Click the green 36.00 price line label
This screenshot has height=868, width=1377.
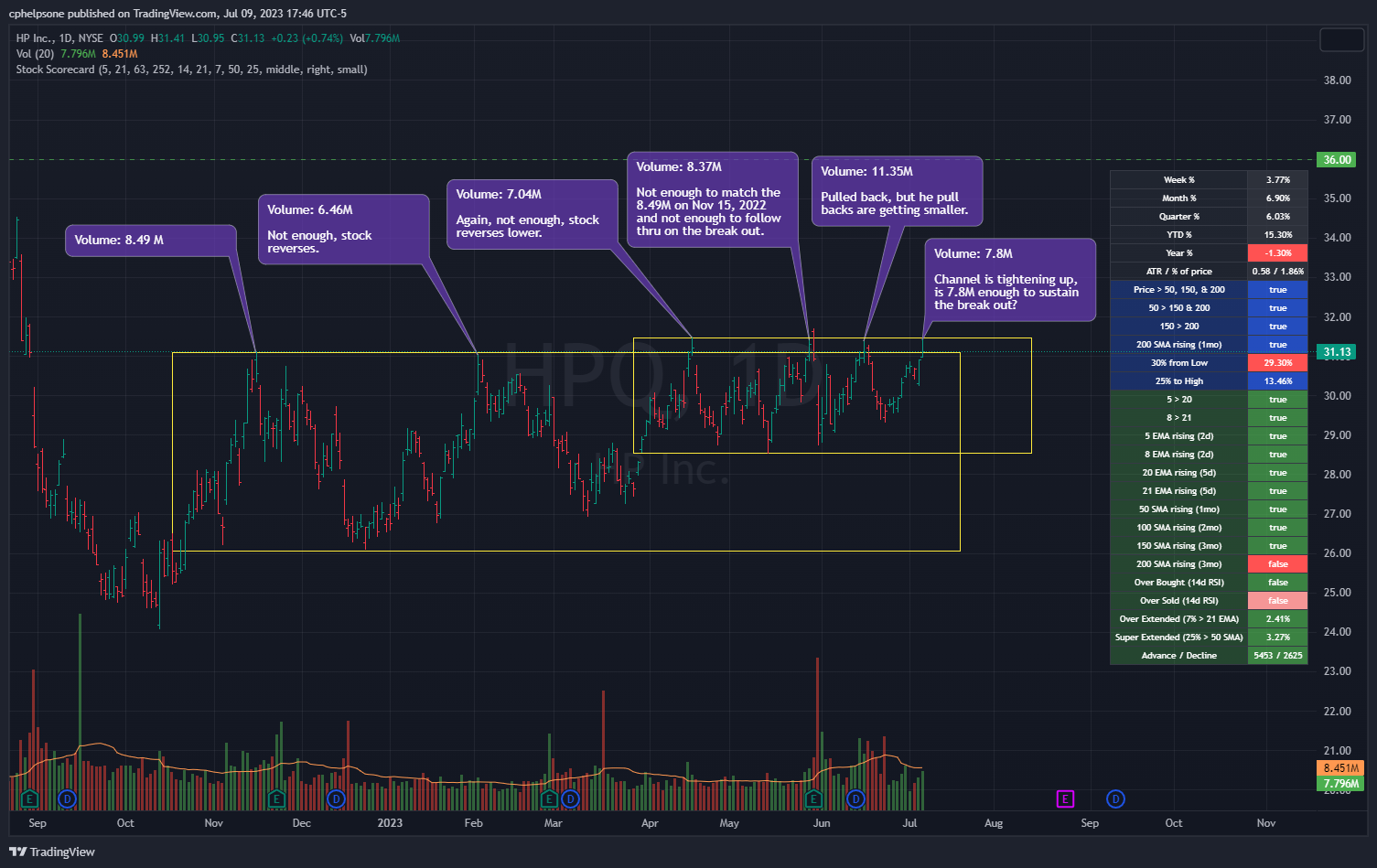[1337, 159]
